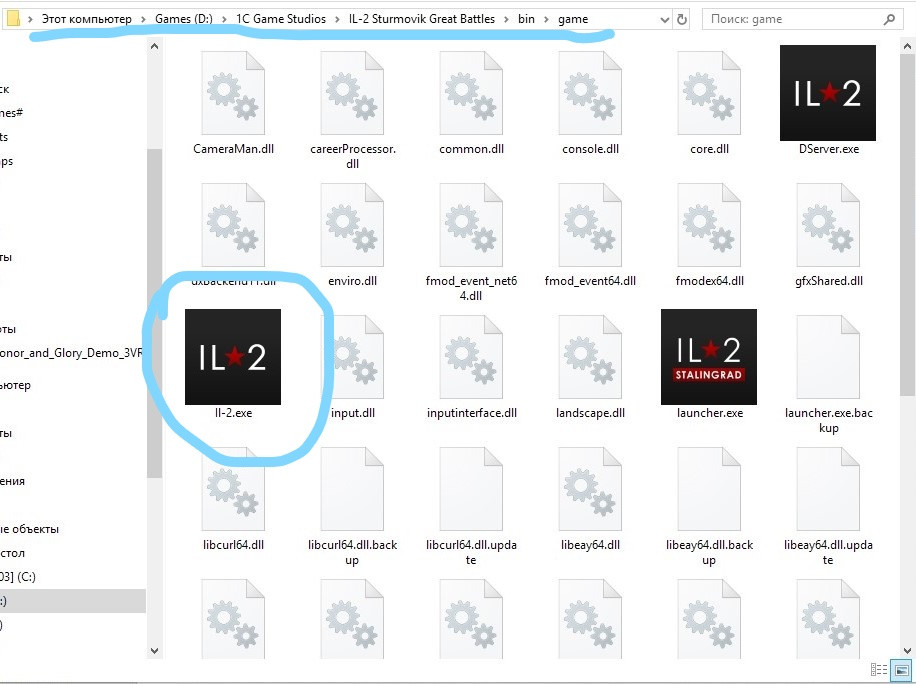
Task: Select the fmodex64.dll file icon
Action: tap(709, 225)
